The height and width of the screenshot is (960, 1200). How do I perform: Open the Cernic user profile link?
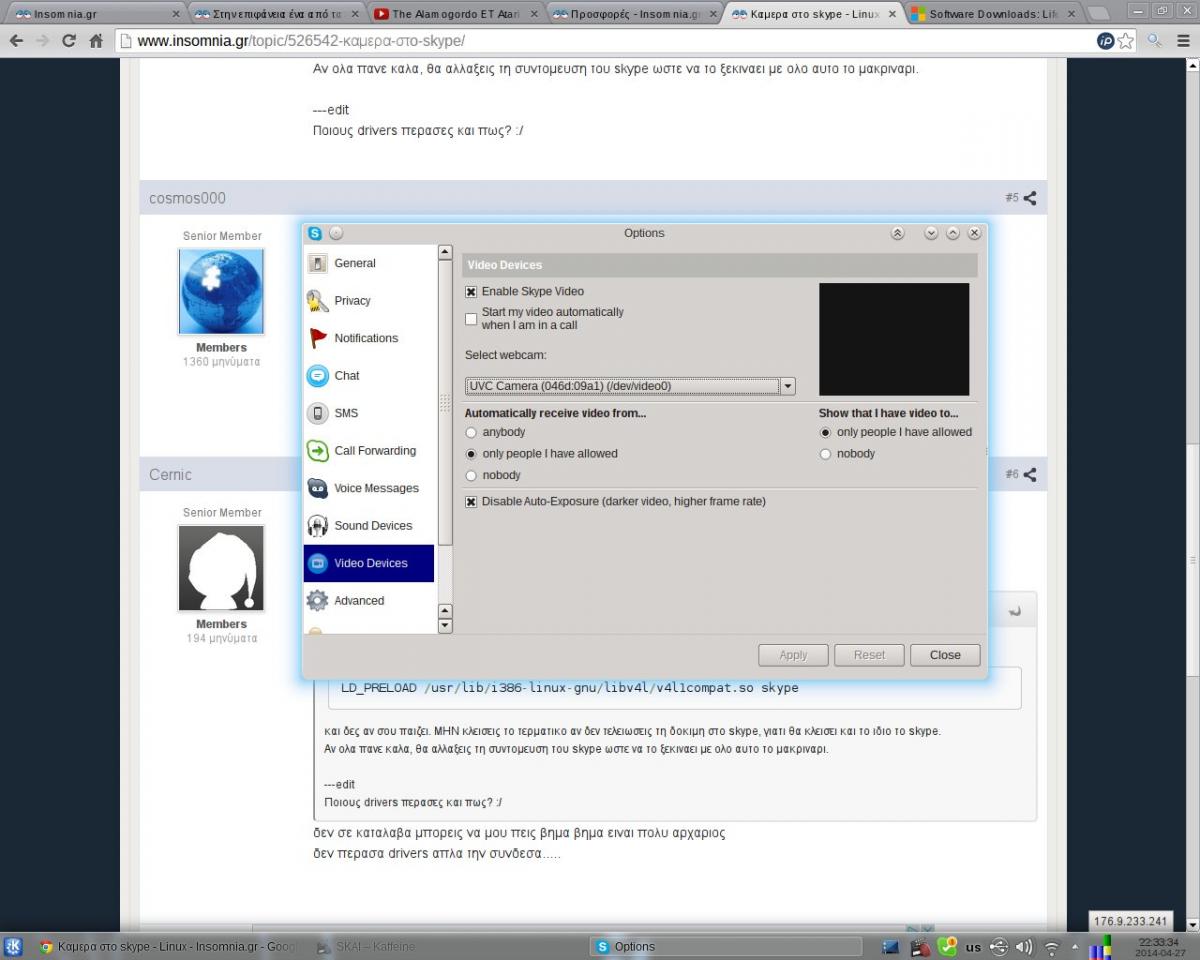tap(170, 474)
